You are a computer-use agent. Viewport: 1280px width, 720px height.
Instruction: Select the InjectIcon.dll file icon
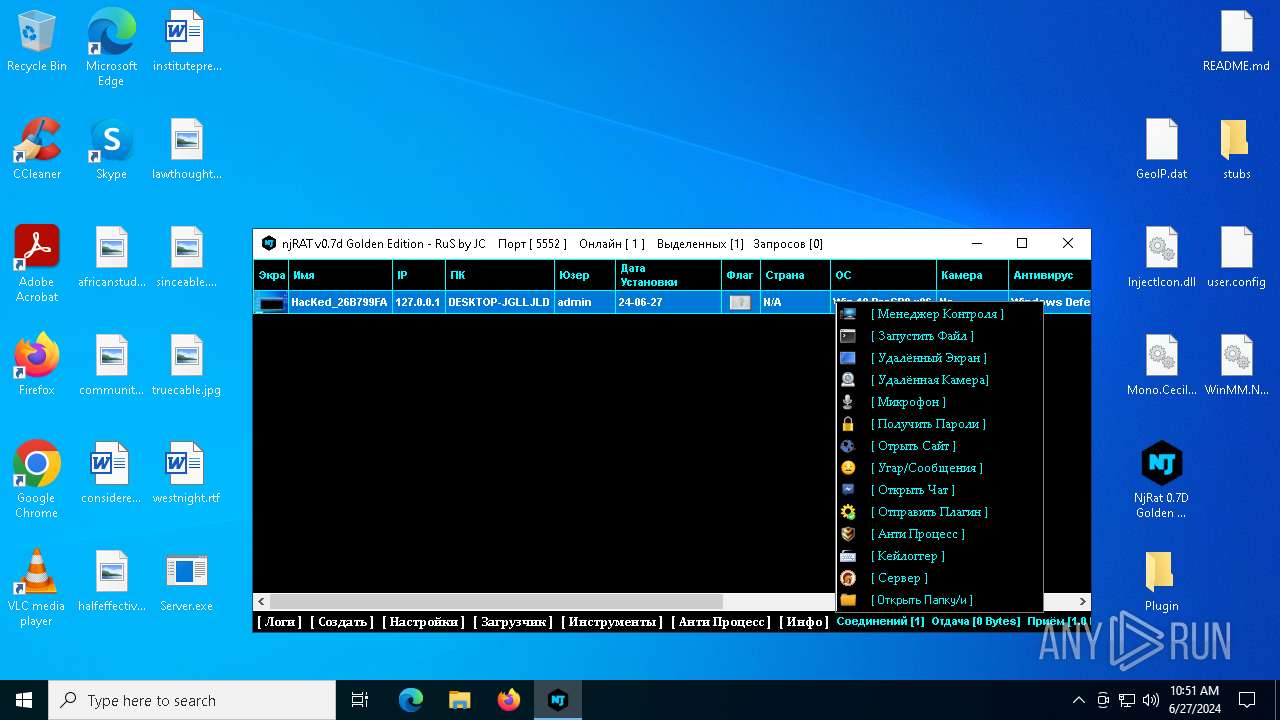tap(1162, 256)
